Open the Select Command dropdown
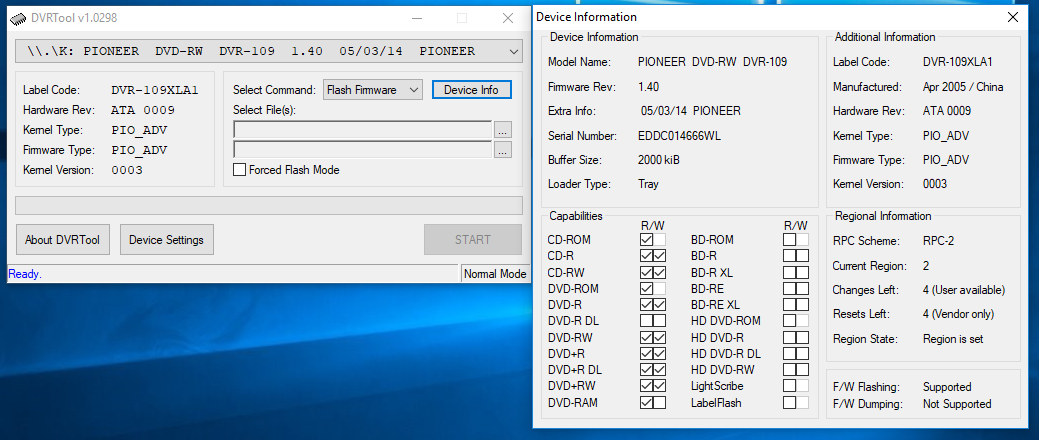 tap(373, 89)
